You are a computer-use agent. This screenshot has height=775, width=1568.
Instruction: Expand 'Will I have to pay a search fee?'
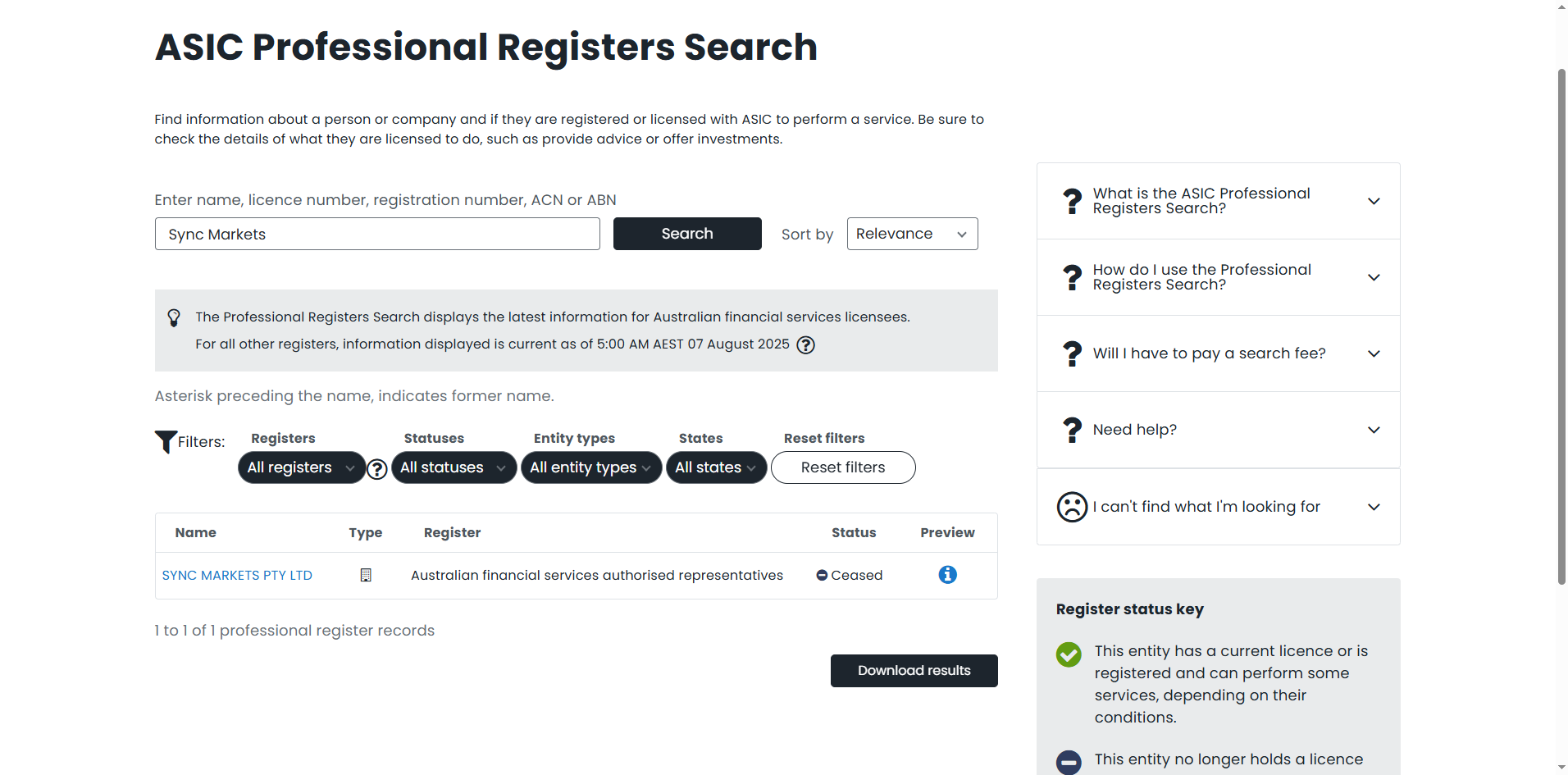coord(1218,353)
